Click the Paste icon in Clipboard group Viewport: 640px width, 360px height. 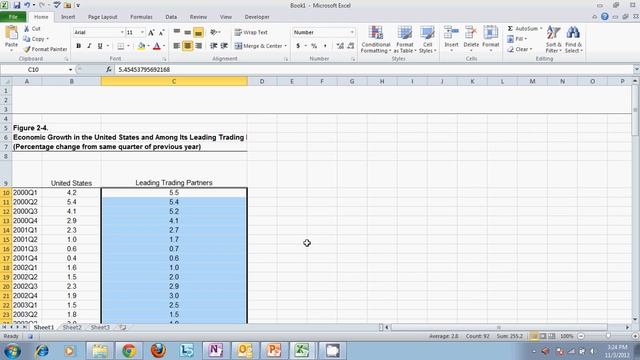11,33
